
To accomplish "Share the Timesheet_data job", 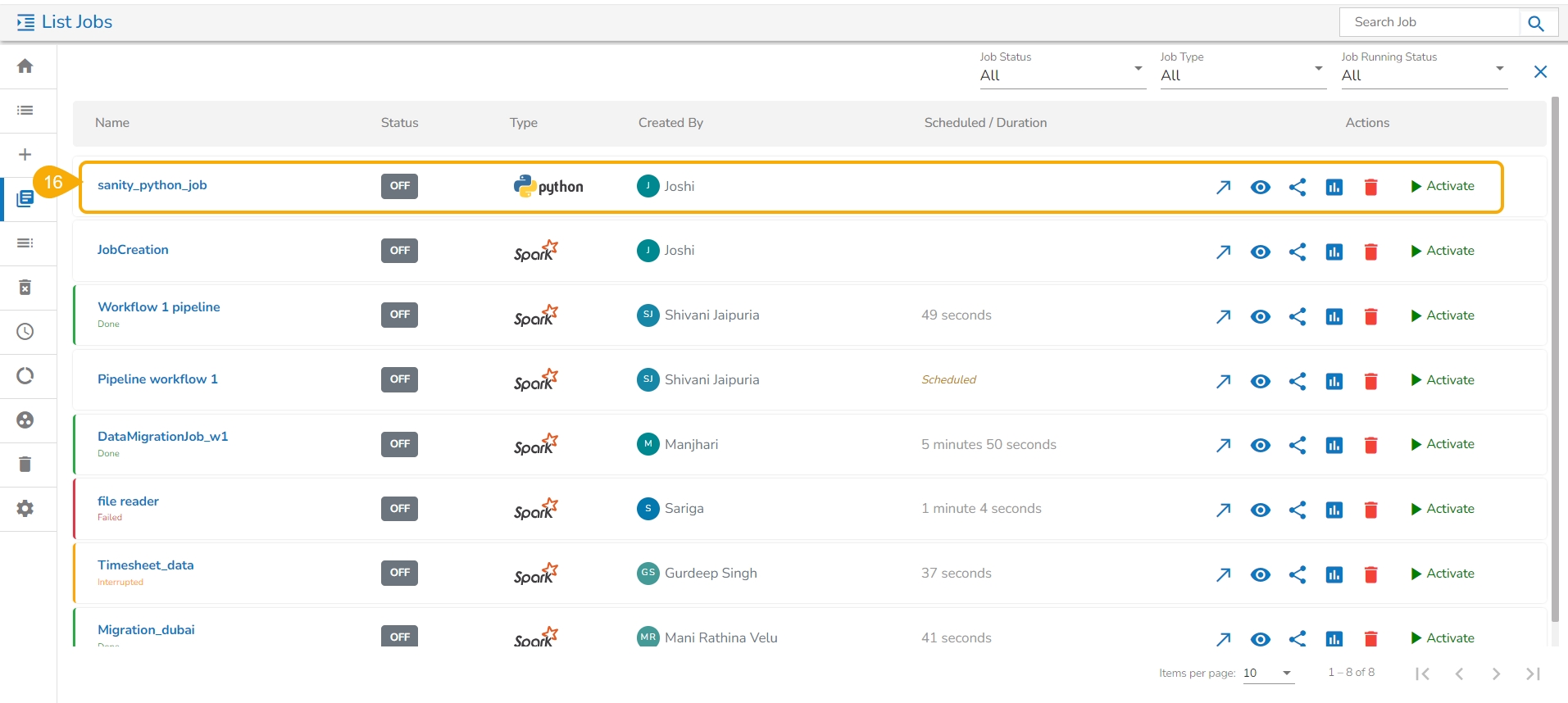I will pyautogui.click(x=1298, y=574).
